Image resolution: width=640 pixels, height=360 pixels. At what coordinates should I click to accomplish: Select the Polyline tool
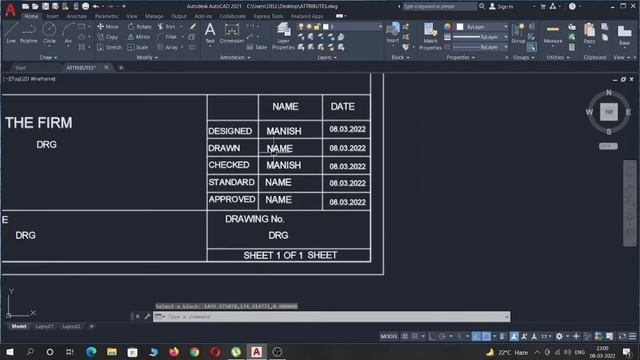[29, 33]
